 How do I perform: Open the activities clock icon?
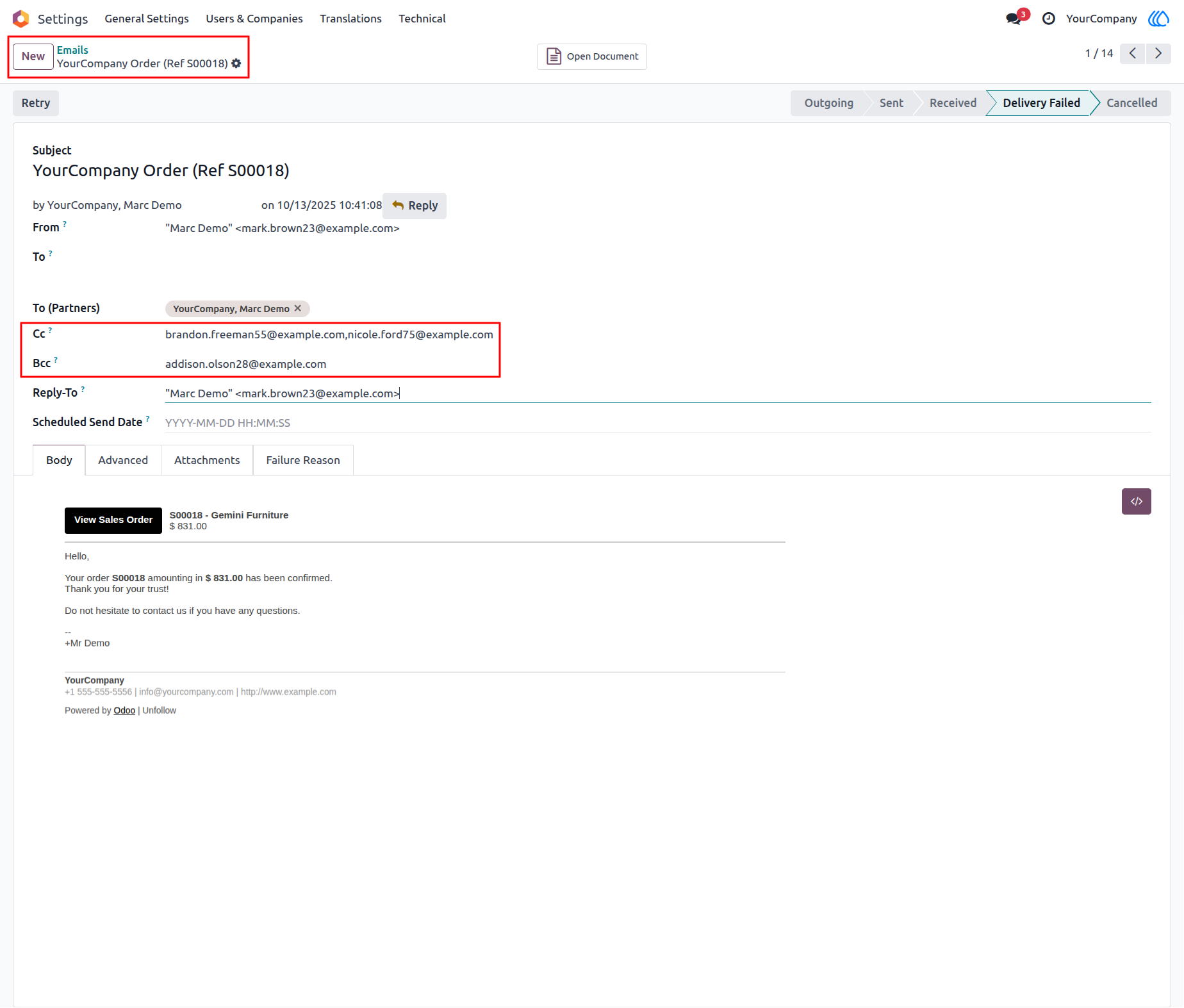coord(1048,19)
